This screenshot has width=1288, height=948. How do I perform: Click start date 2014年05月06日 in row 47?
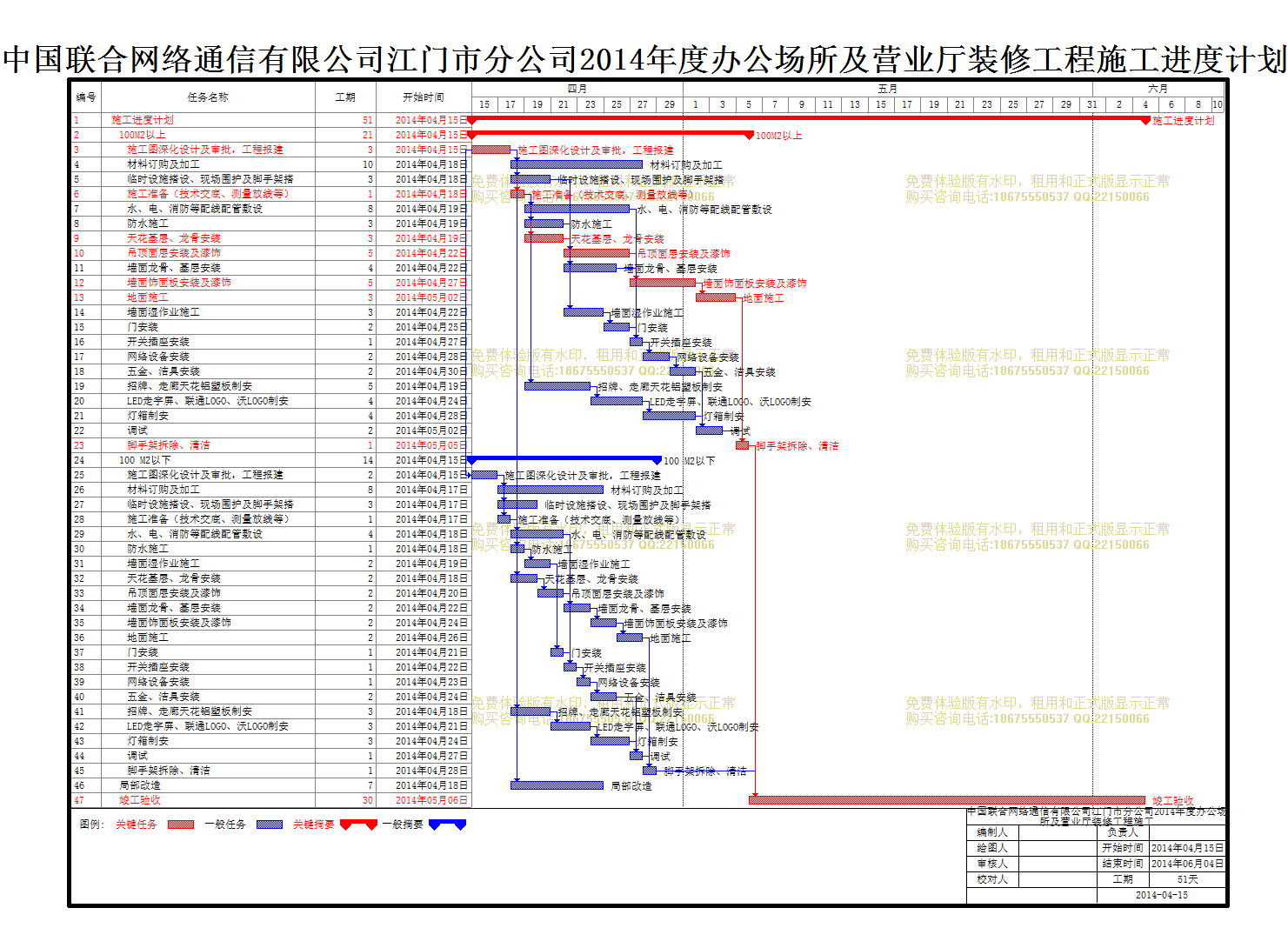(431, 800)
